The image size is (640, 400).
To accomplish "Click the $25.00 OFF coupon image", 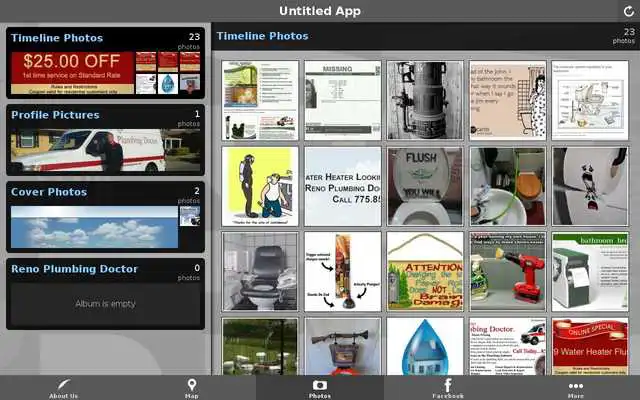I will (x=72, y=73).
